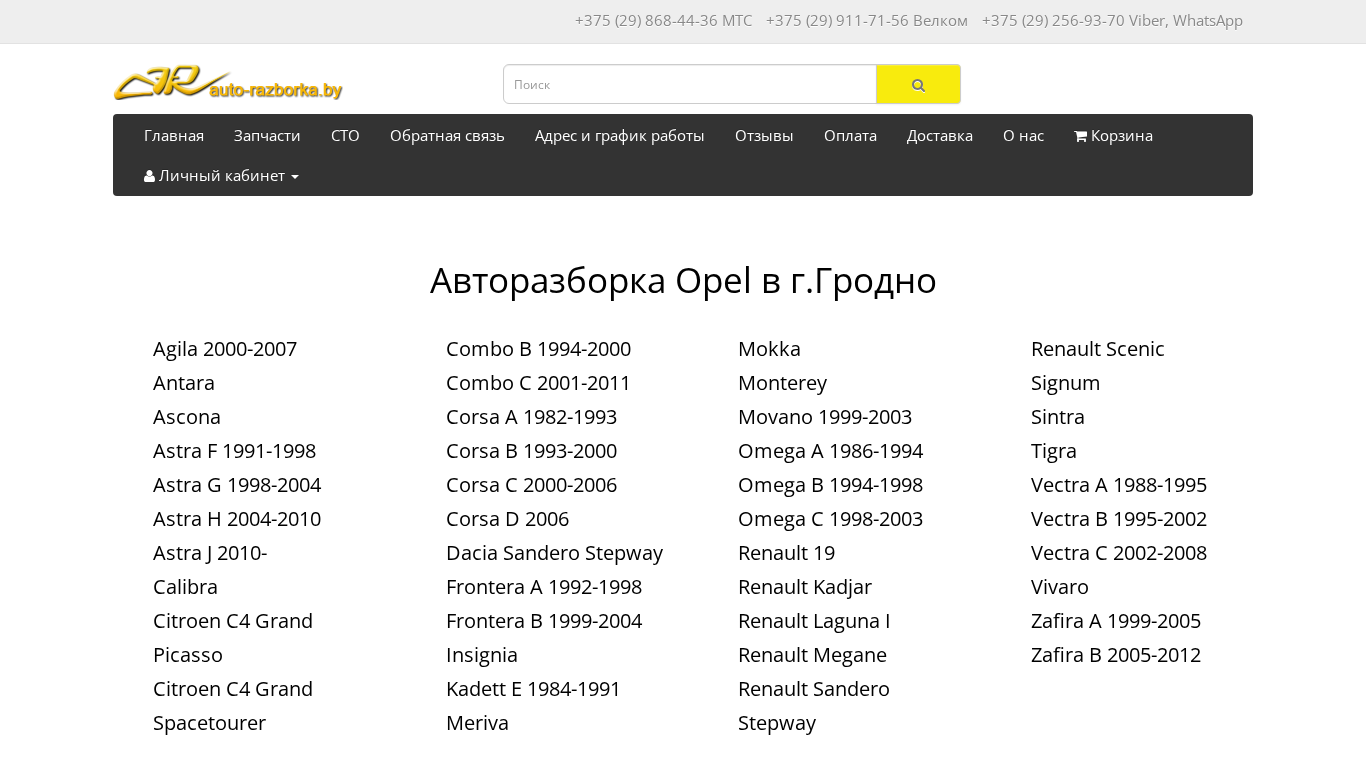Select Zafira A 1999-2005
Image resolution: width=1366 pixels, height=768 pixels.
tap(1116, 621)
